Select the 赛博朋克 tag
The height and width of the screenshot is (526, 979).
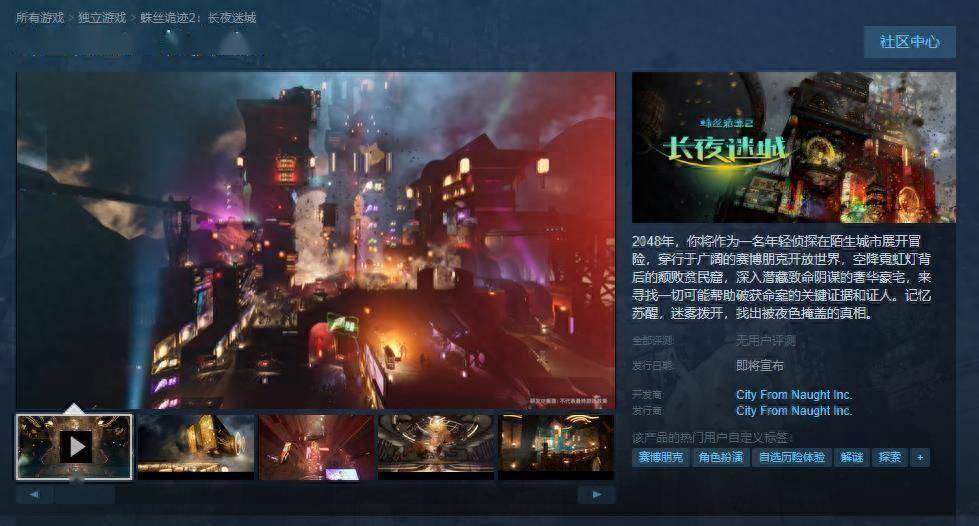(660, 457)
